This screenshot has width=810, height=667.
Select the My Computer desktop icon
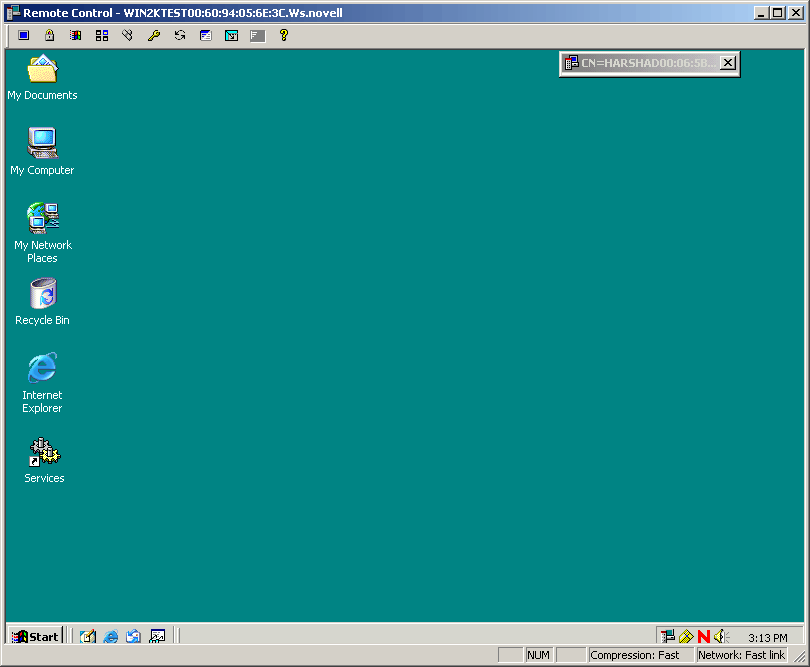point(42,151)
